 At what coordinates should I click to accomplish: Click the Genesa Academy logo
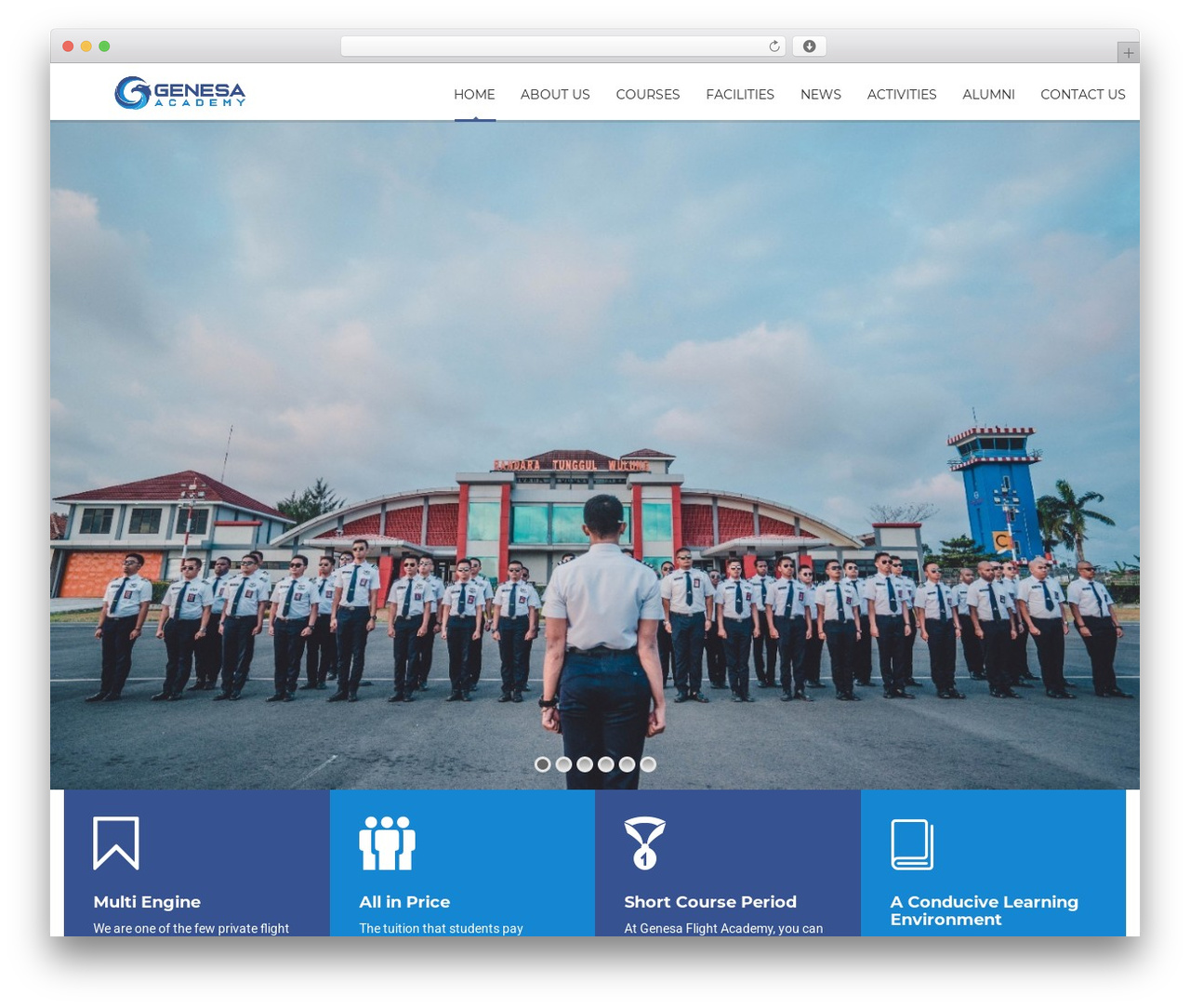click(180, 93)
